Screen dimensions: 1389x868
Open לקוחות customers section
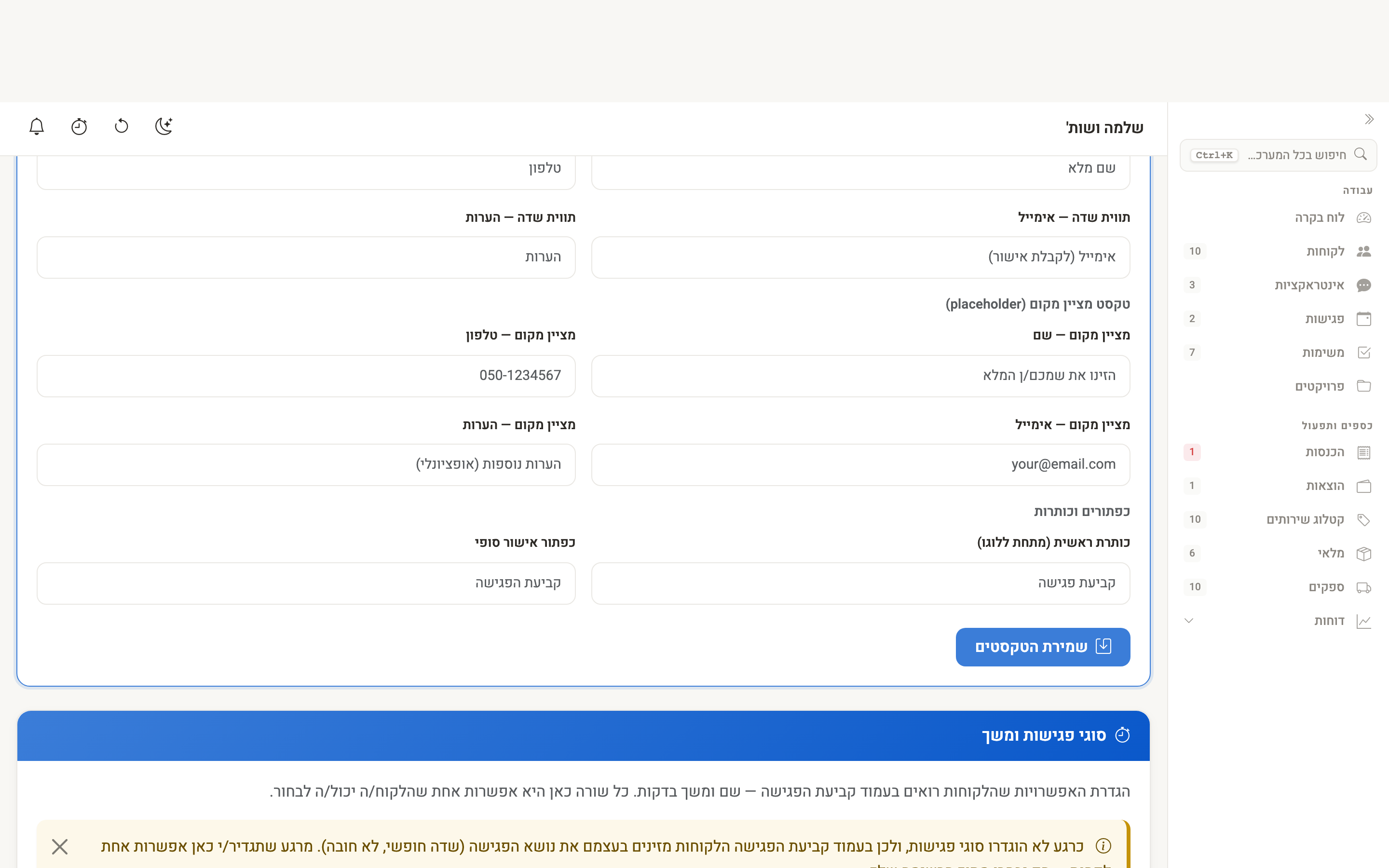click(x=1278, y=251)
